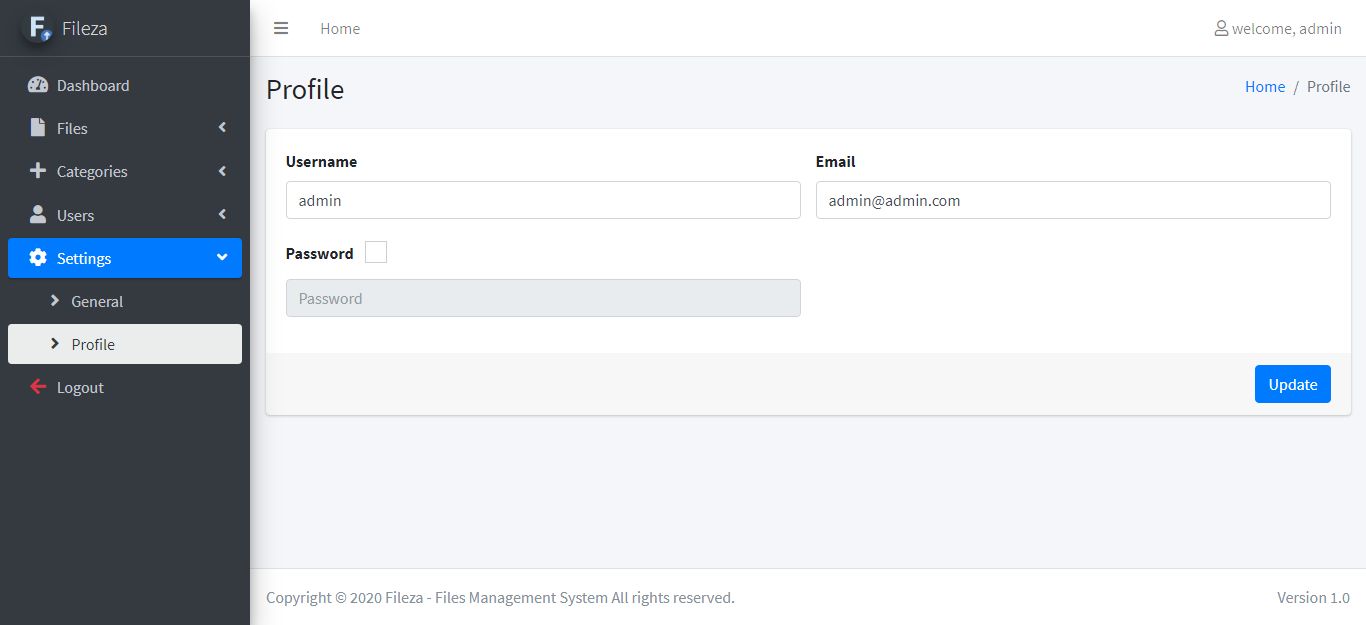
Task: Click the Users person icon
Action: 38,215
